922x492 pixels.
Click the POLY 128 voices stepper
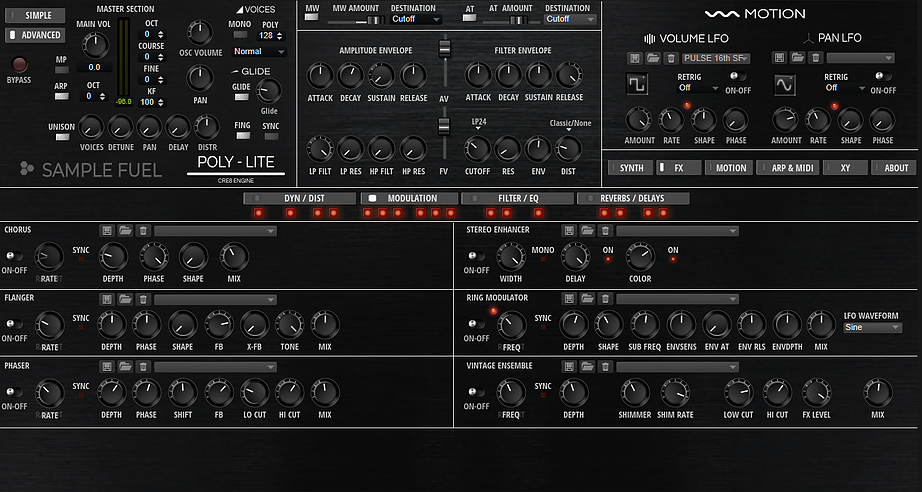270,35
